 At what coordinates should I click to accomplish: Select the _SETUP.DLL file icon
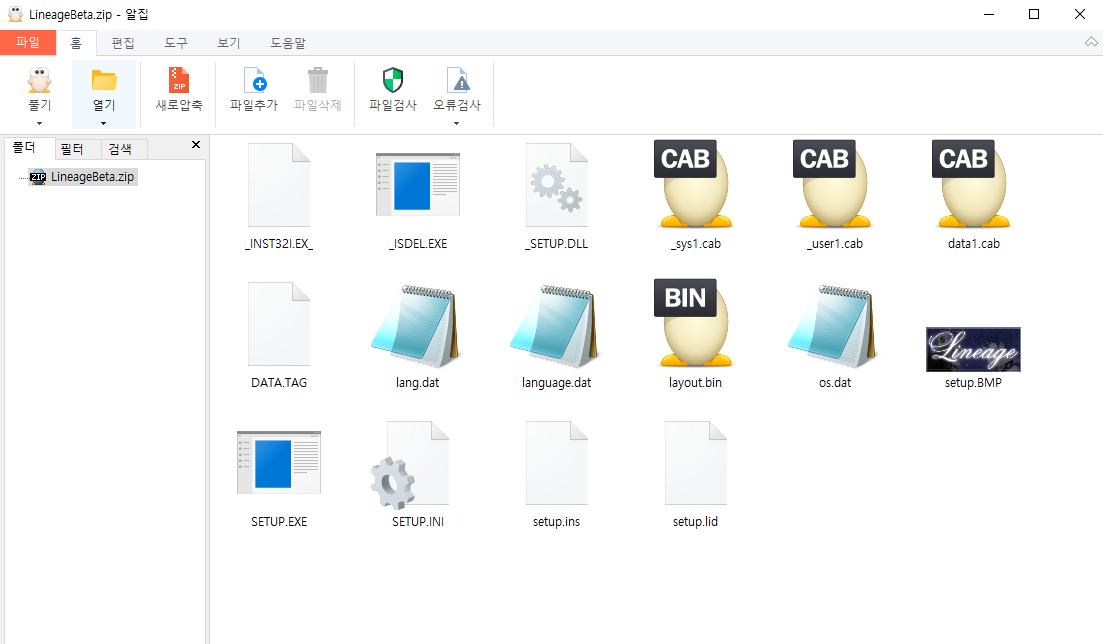pos(556,185)
